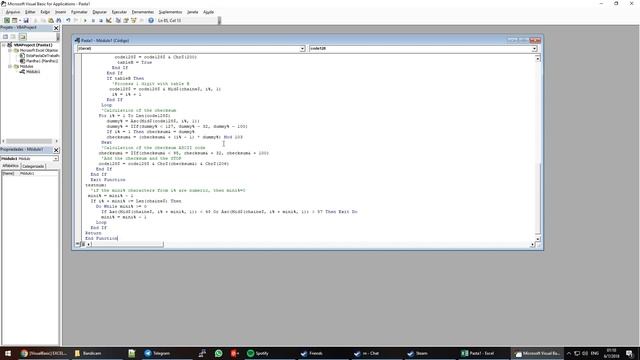Open Chrome window in the taskbar
The height and width of the screenshot is (360, 640).
point(43,353)
